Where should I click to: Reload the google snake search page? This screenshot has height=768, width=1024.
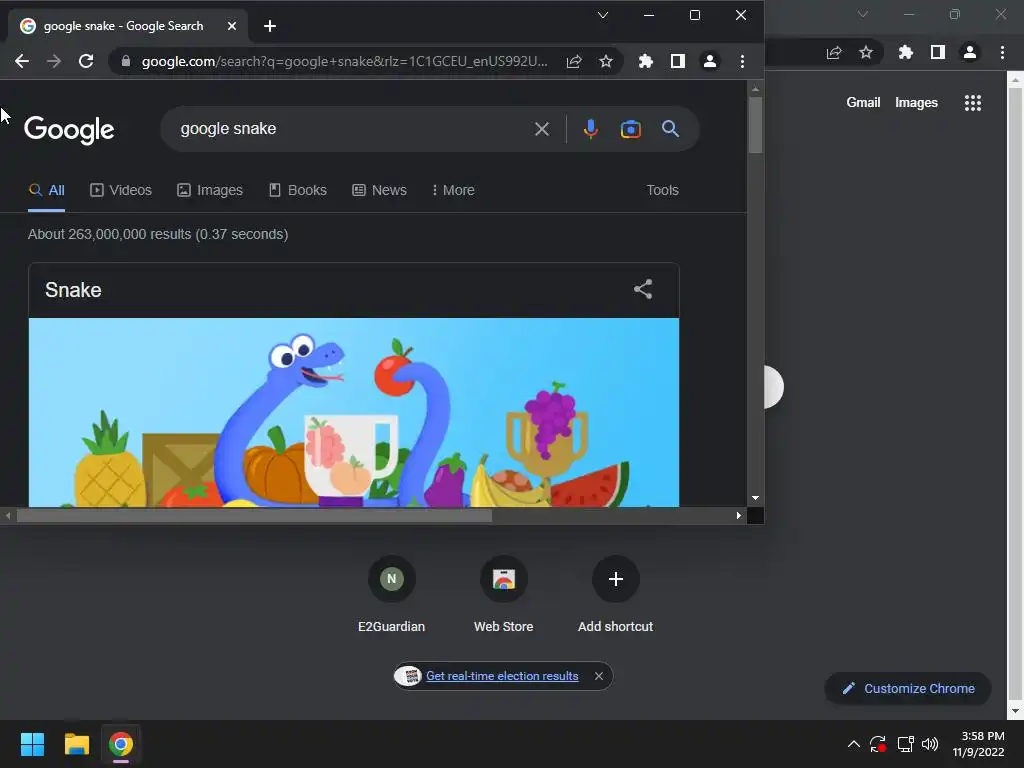(86, 61)
